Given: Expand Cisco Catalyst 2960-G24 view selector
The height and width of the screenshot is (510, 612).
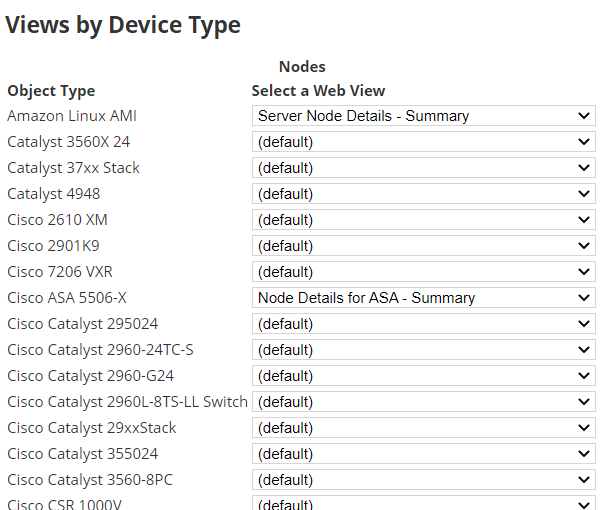Looking at the screenshot, I should click(423, 376).
